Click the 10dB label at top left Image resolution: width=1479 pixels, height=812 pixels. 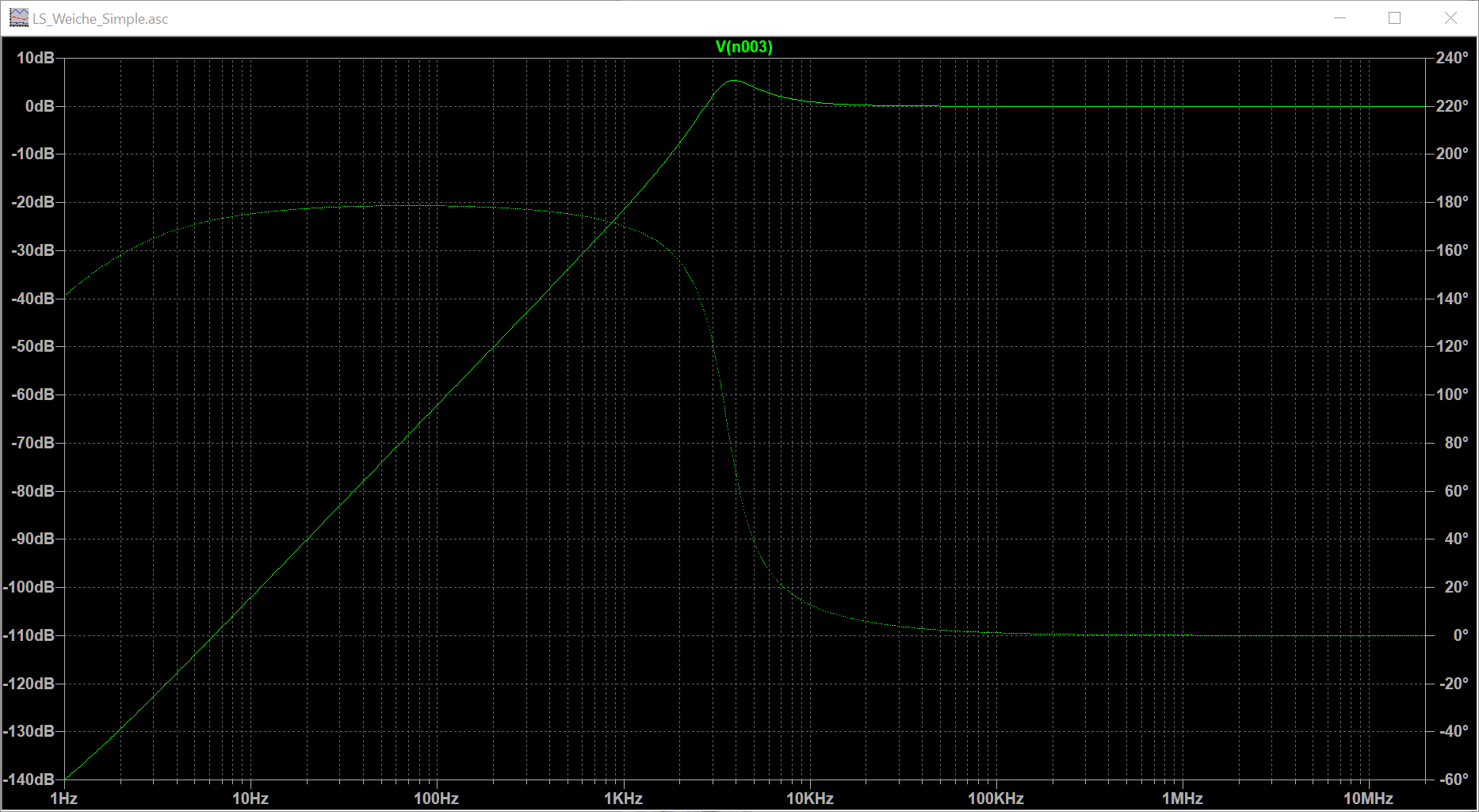pyautogui.click(x=36, y=58)
